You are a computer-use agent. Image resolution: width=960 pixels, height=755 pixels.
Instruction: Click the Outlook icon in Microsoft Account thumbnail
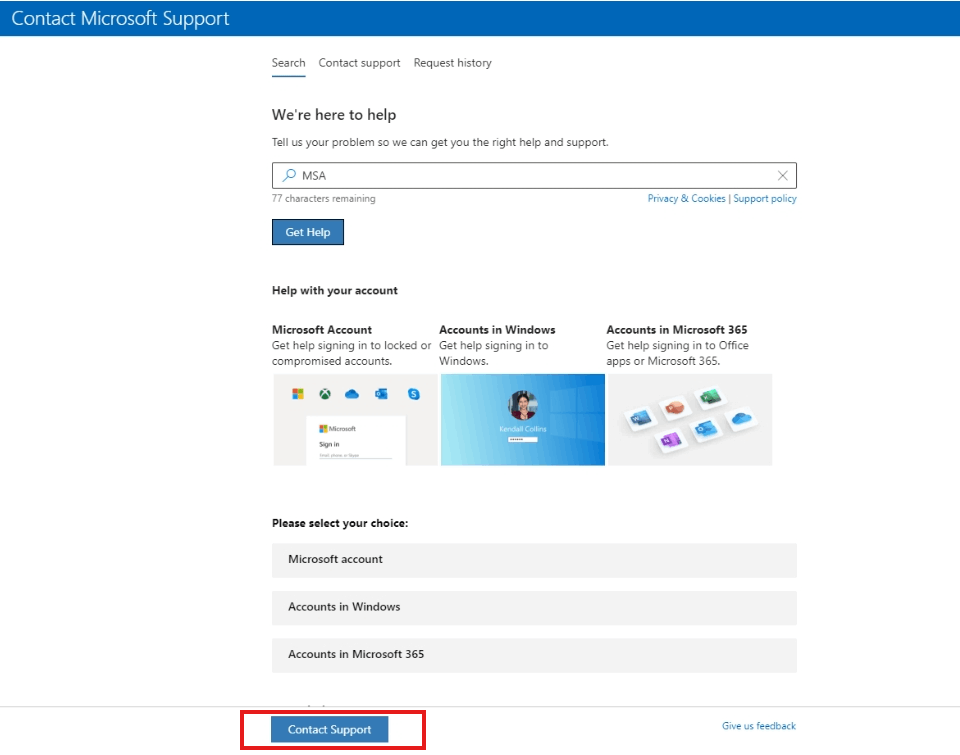tap(381, 394)
